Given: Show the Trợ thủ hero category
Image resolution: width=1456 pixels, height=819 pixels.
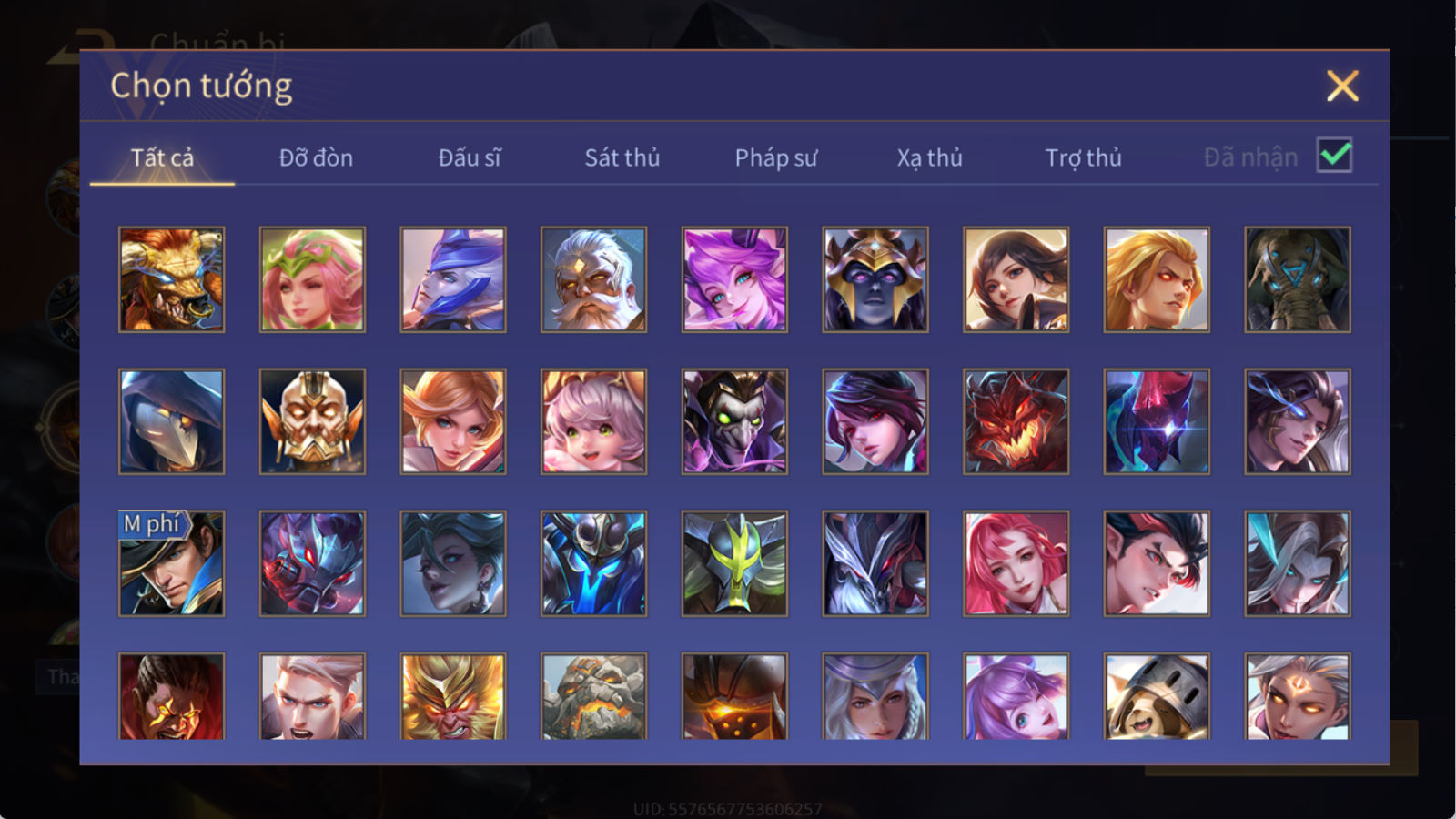Looking at the screenshot, I should [x=1083, y=157].
